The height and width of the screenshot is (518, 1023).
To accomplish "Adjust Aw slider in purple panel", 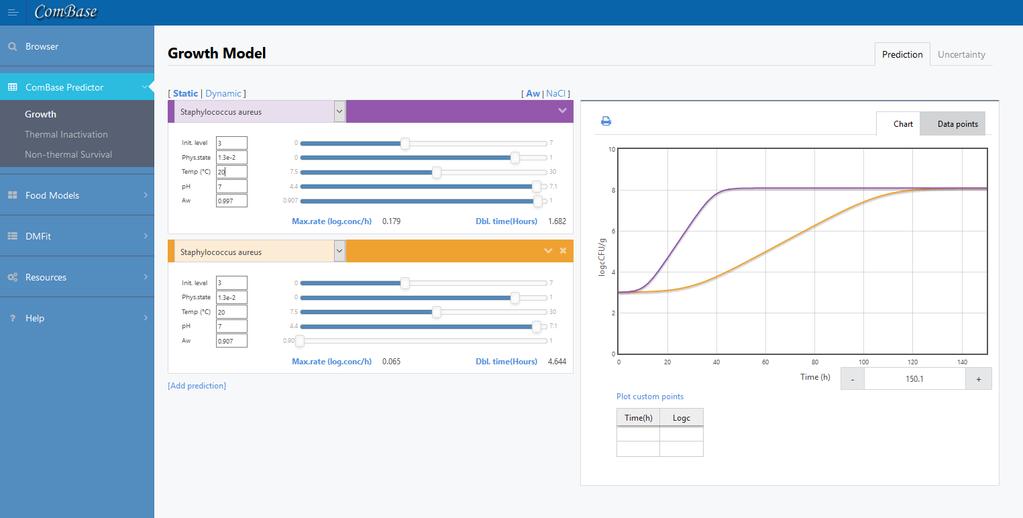I will point(538,201).
